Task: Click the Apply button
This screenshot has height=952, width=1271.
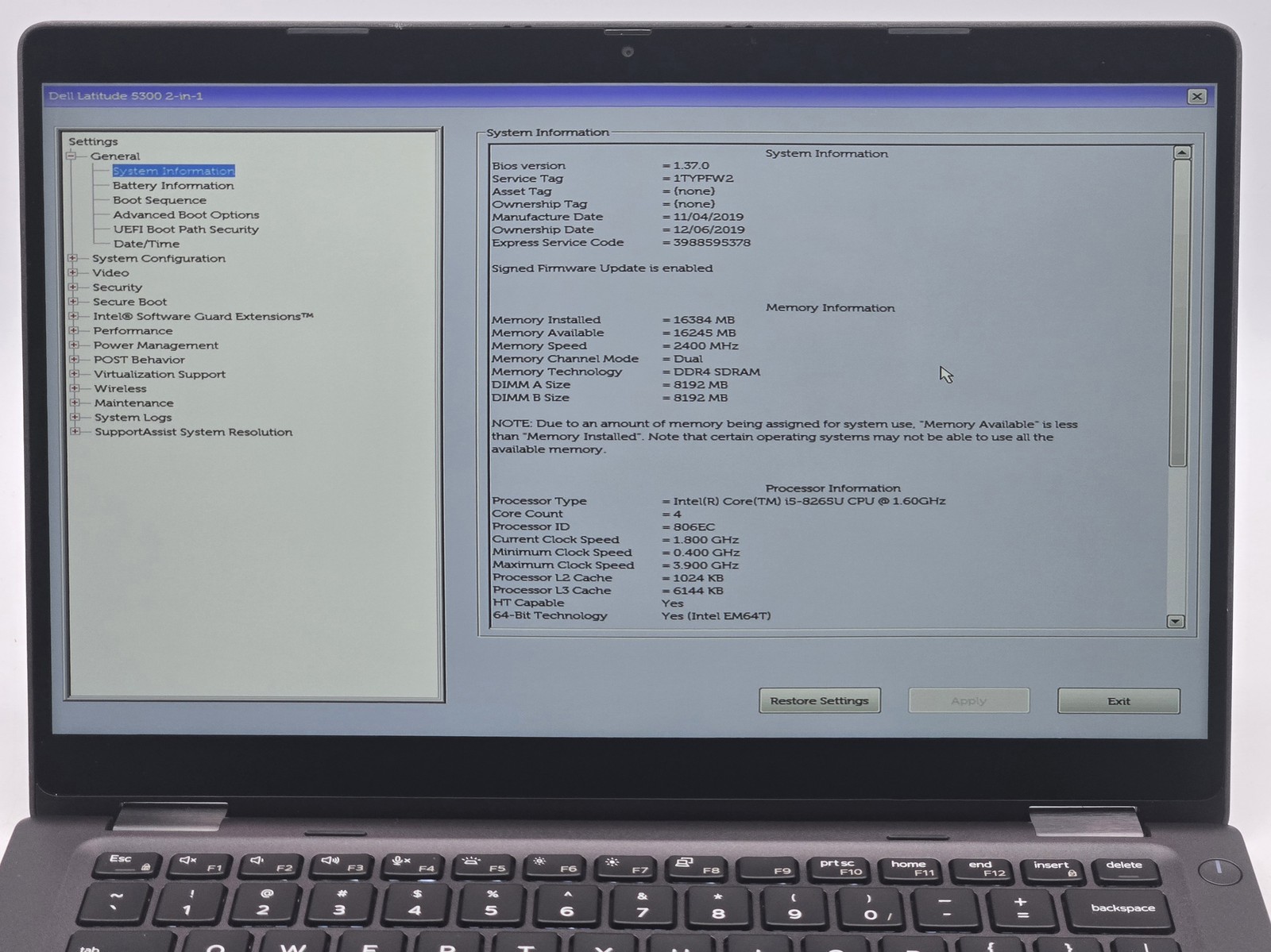Action: point(968,700)
